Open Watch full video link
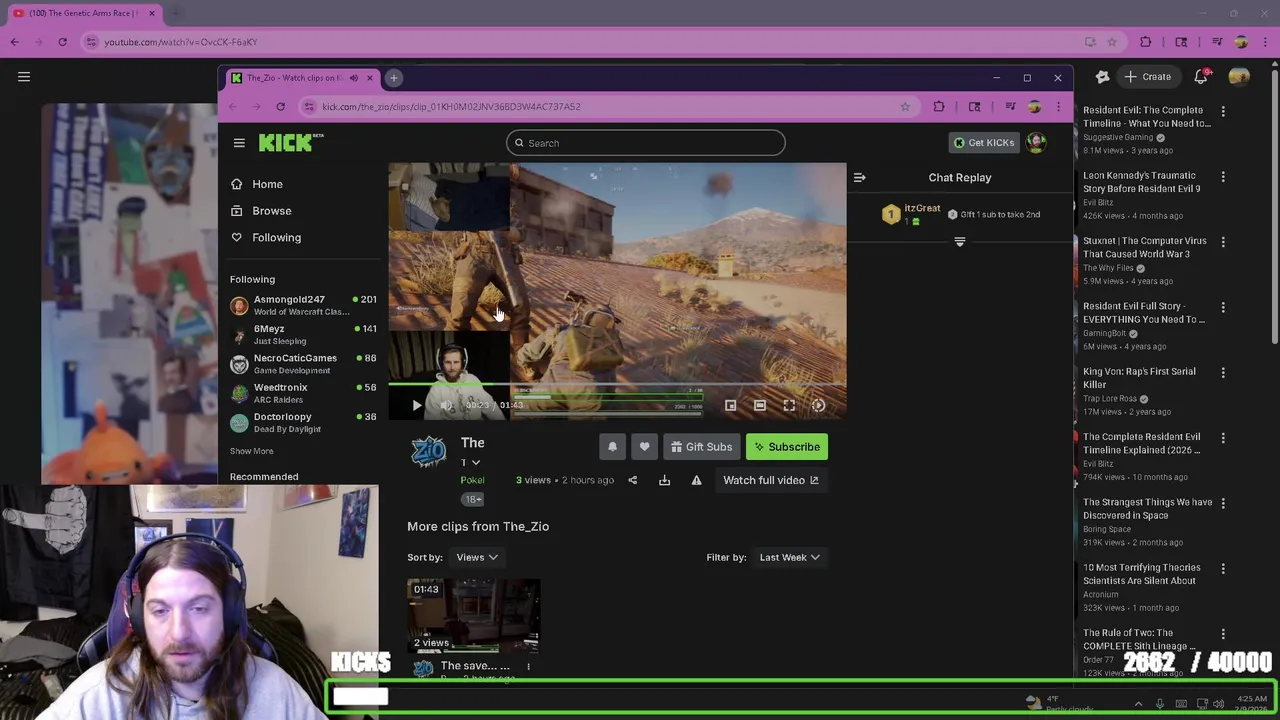 [x=771, y=480]
